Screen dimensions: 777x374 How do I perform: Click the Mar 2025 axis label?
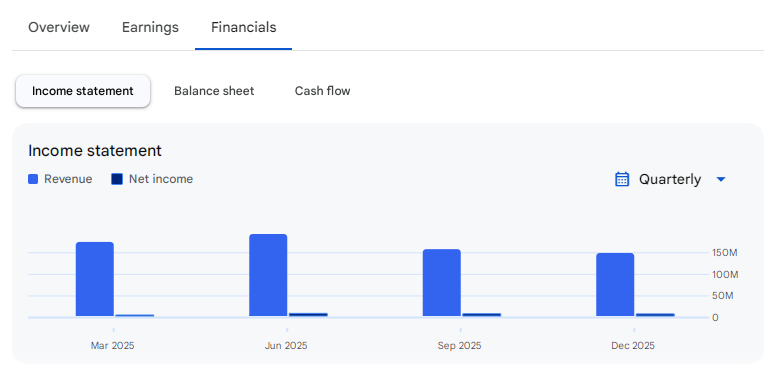(112, 346)
